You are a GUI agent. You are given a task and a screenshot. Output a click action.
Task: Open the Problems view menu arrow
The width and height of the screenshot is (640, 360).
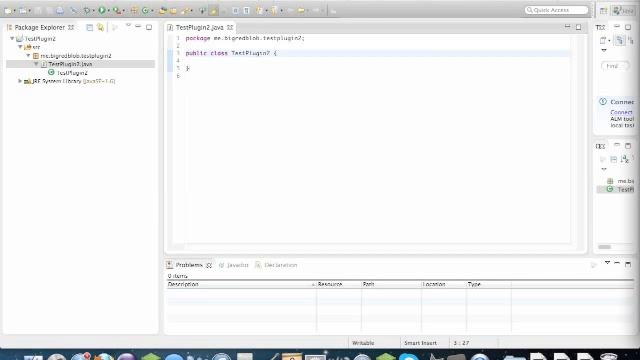(607, 263)
